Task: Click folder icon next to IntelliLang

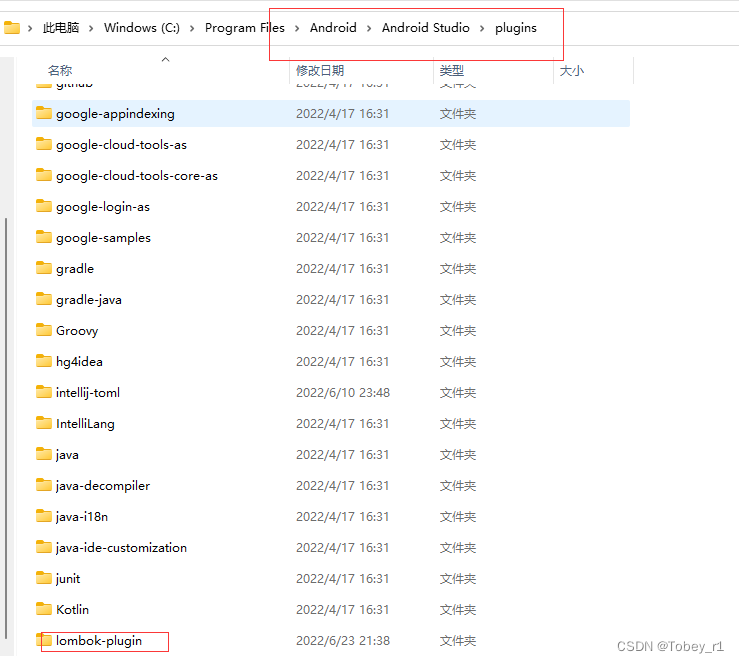Action: point(44,423)
